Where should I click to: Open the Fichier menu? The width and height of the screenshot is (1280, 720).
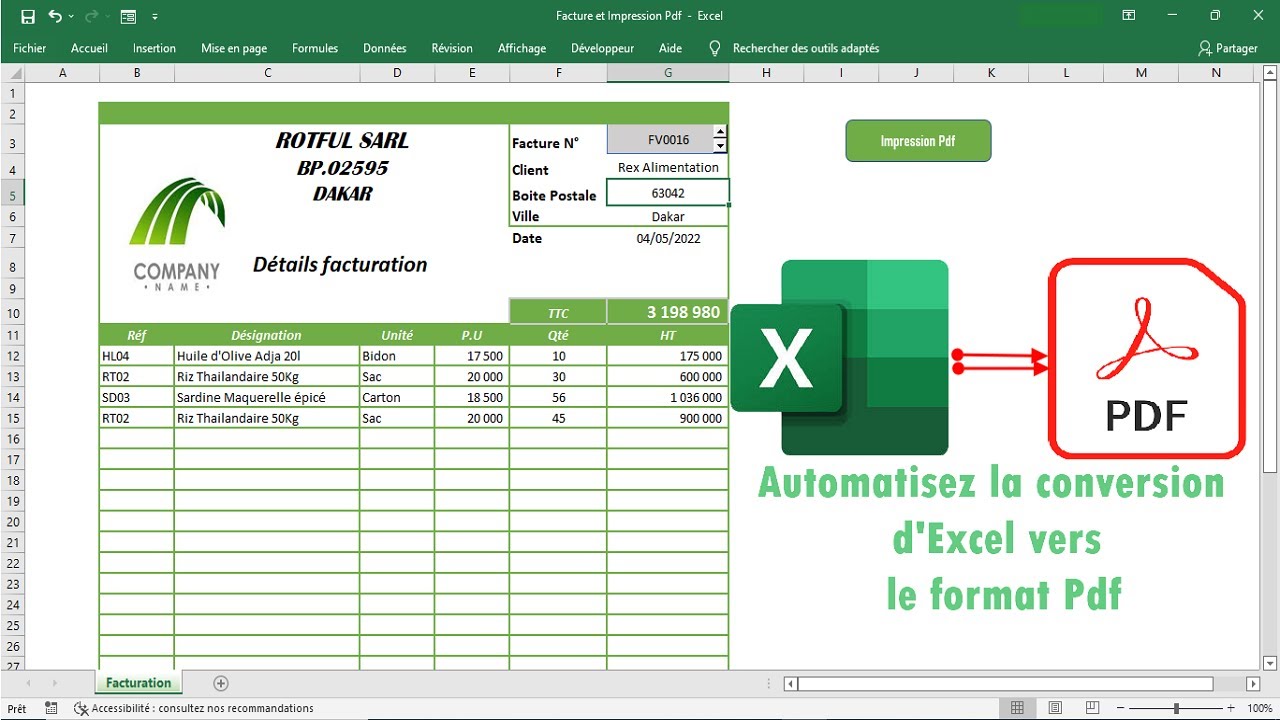tap(30, 48)
